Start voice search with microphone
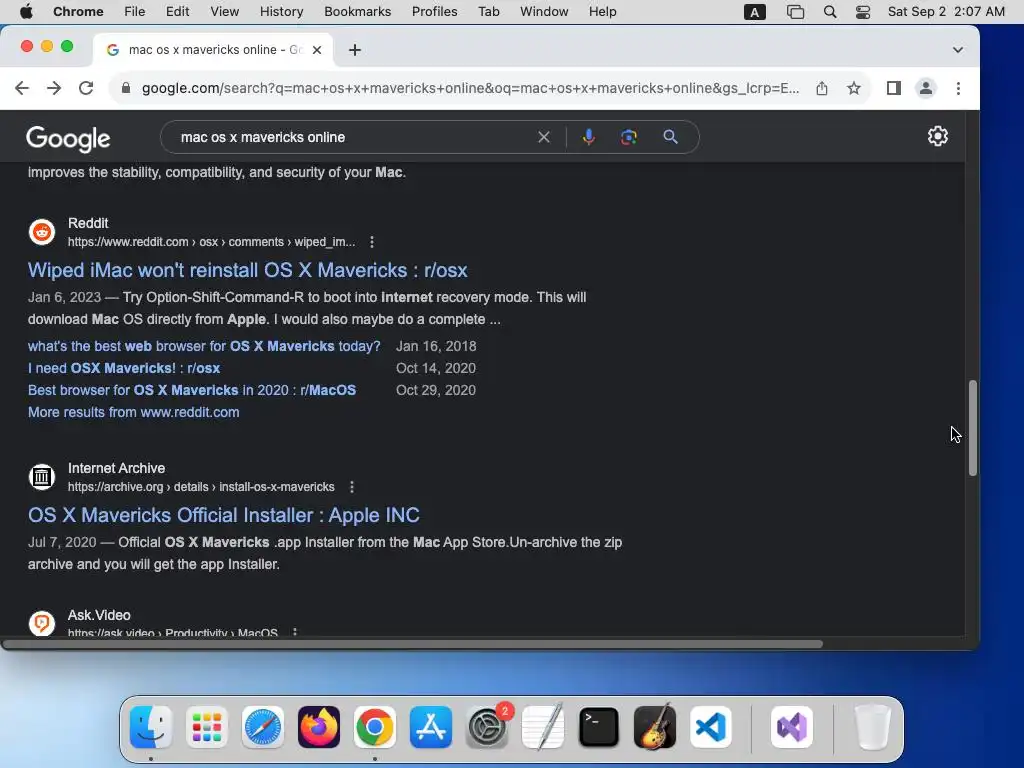The image size is (1024, 768). point(588,137)
